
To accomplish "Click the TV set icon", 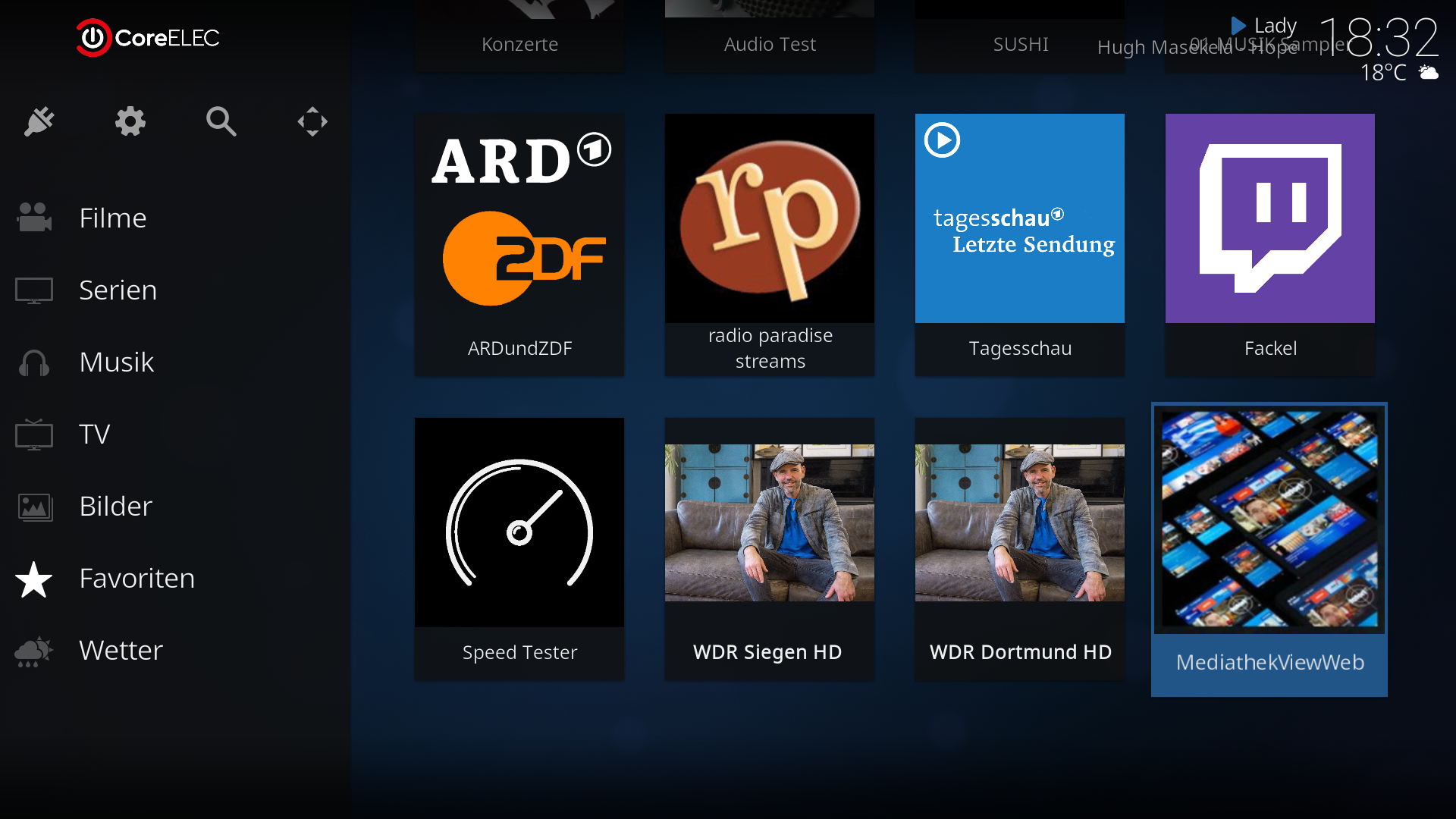I will [x=34, y=435].
